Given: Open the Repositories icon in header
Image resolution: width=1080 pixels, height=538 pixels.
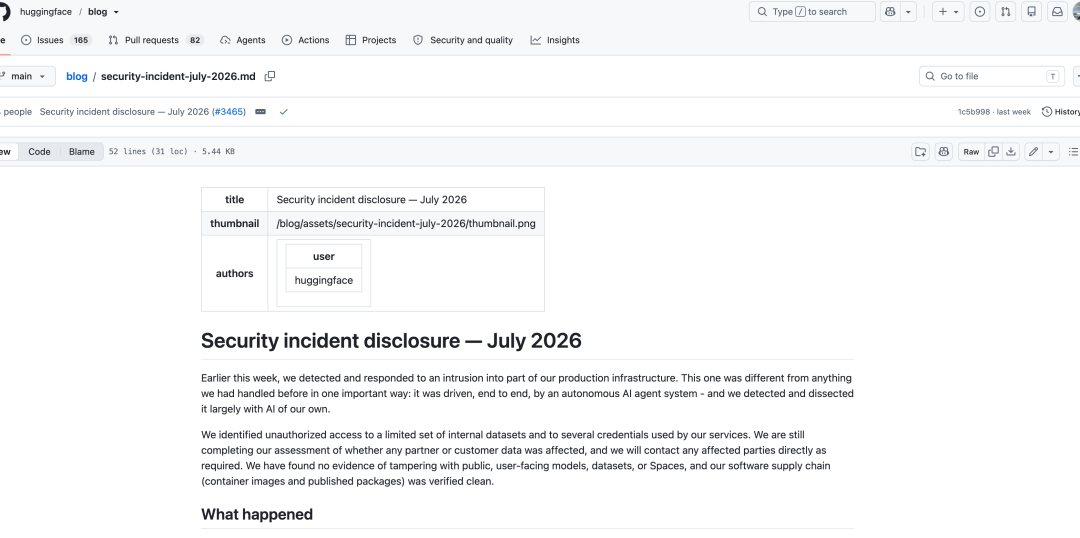Looking at the screenshot, I should pyautogui.click(x=1031, y=12).
